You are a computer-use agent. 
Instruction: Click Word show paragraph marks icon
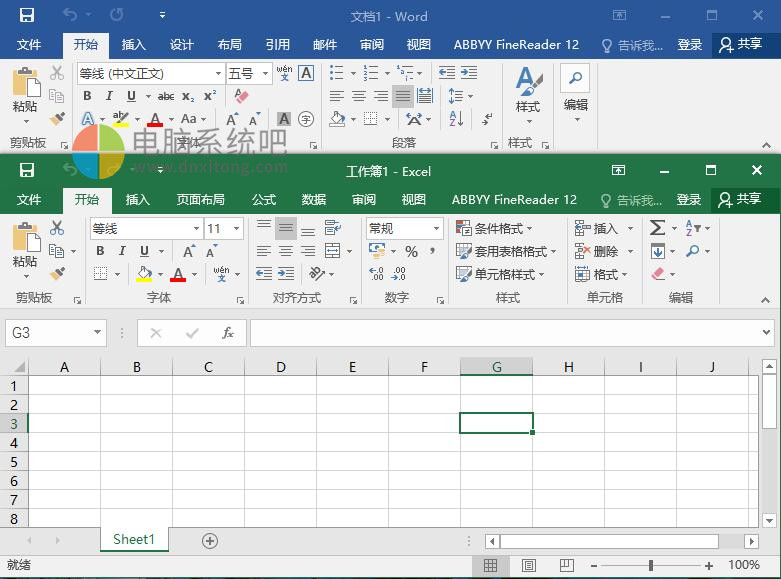coord(487,119)
